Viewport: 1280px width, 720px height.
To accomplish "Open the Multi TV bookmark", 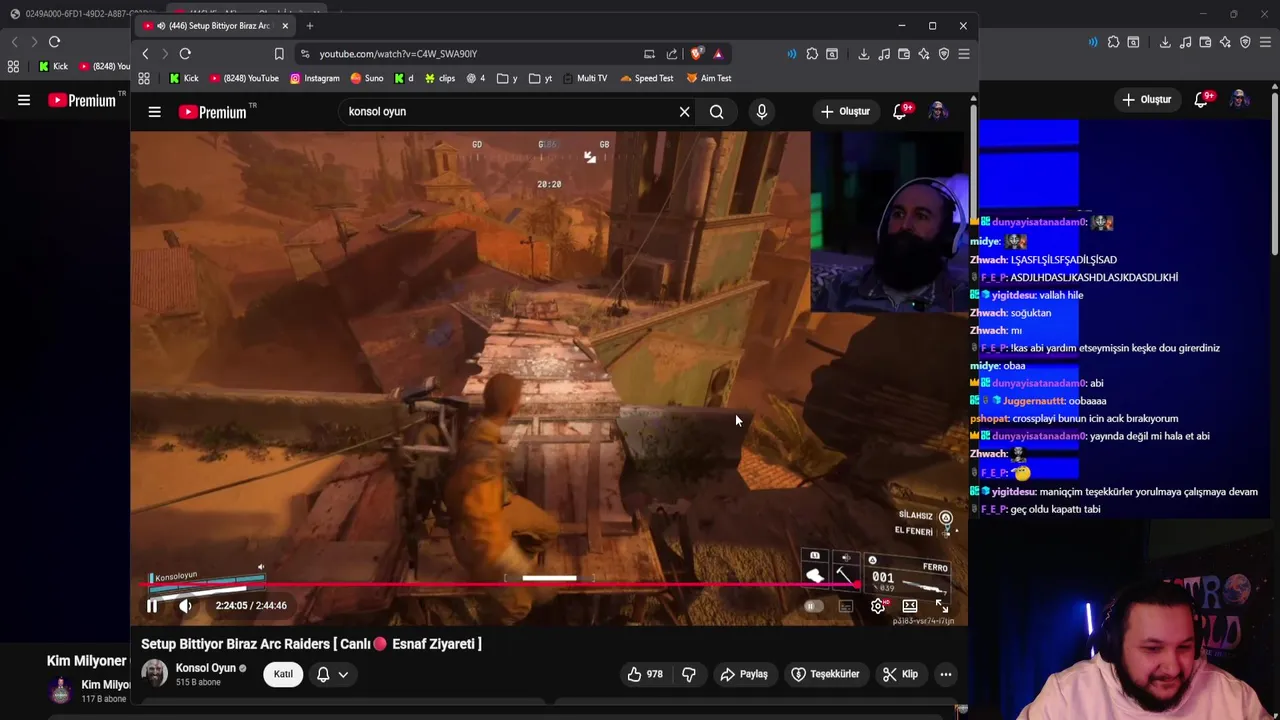I will [x=584, y=78].
